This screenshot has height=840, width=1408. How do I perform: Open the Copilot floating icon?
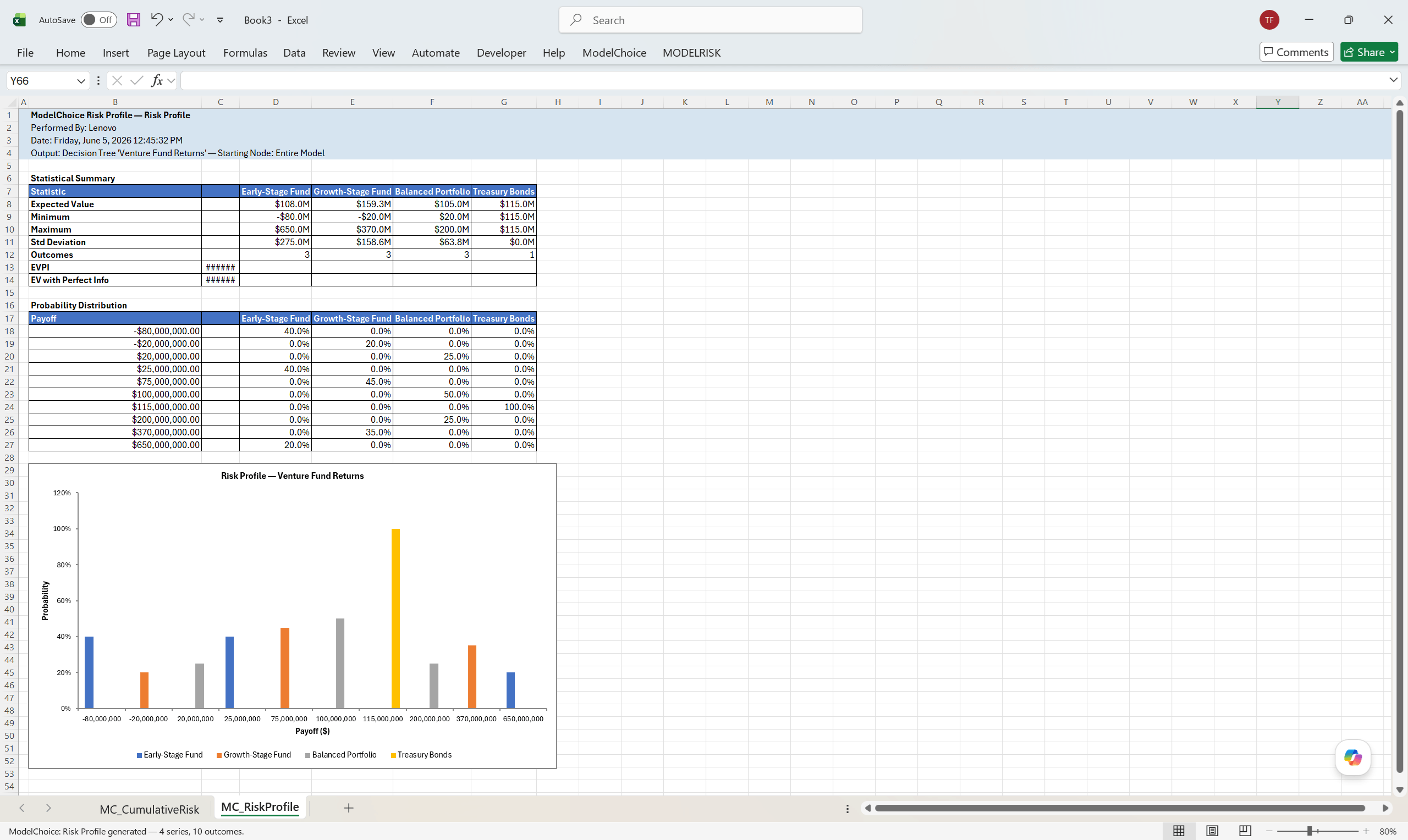tap(1352, 758)
